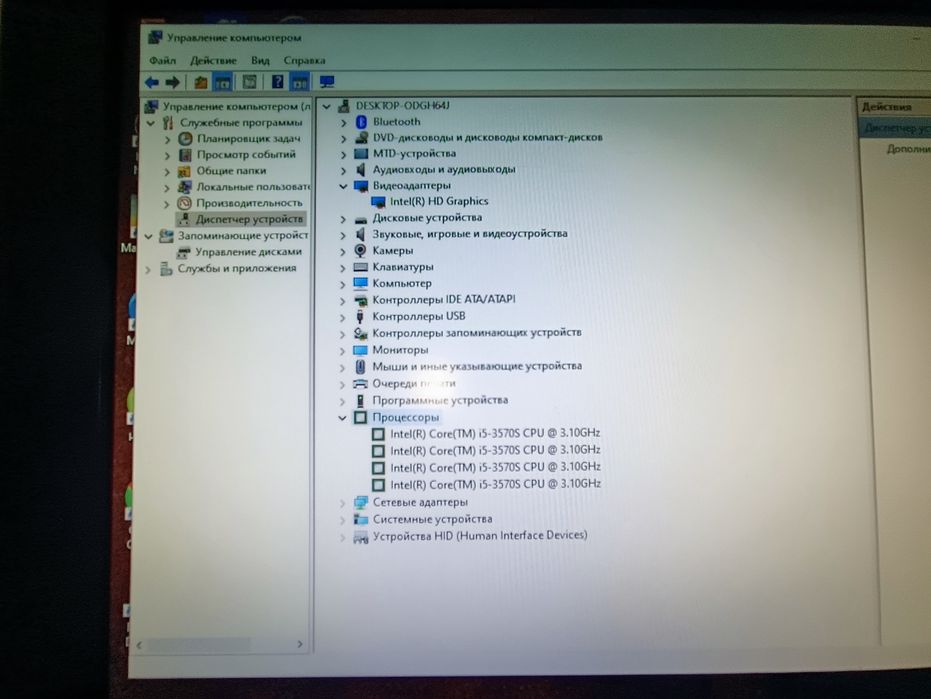Open the Файл menu
This screenshot has height=699, width=931.
click(162, 61)
